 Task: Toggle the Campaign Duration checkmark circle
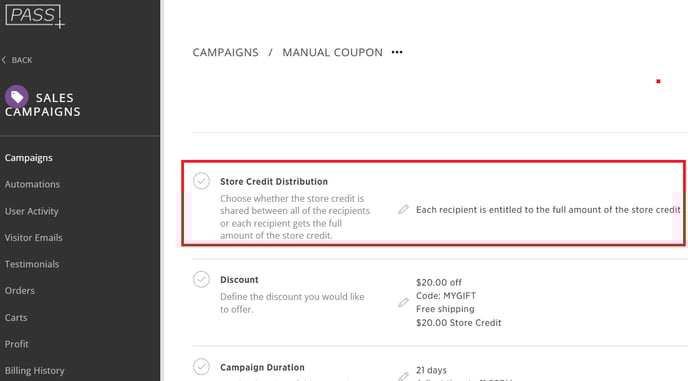pos(201,367)
